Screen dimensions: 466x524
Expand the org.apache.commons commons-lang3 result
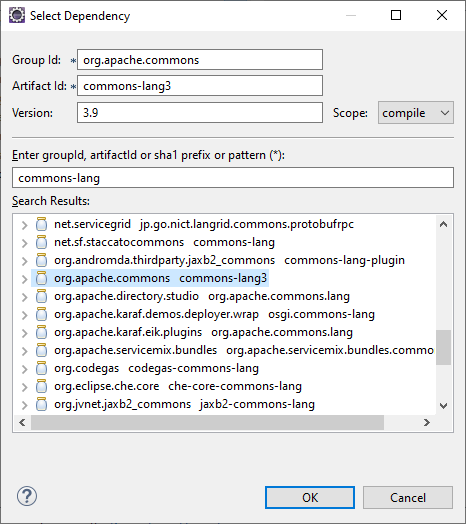pyautogui.click(x=24, y=279)
